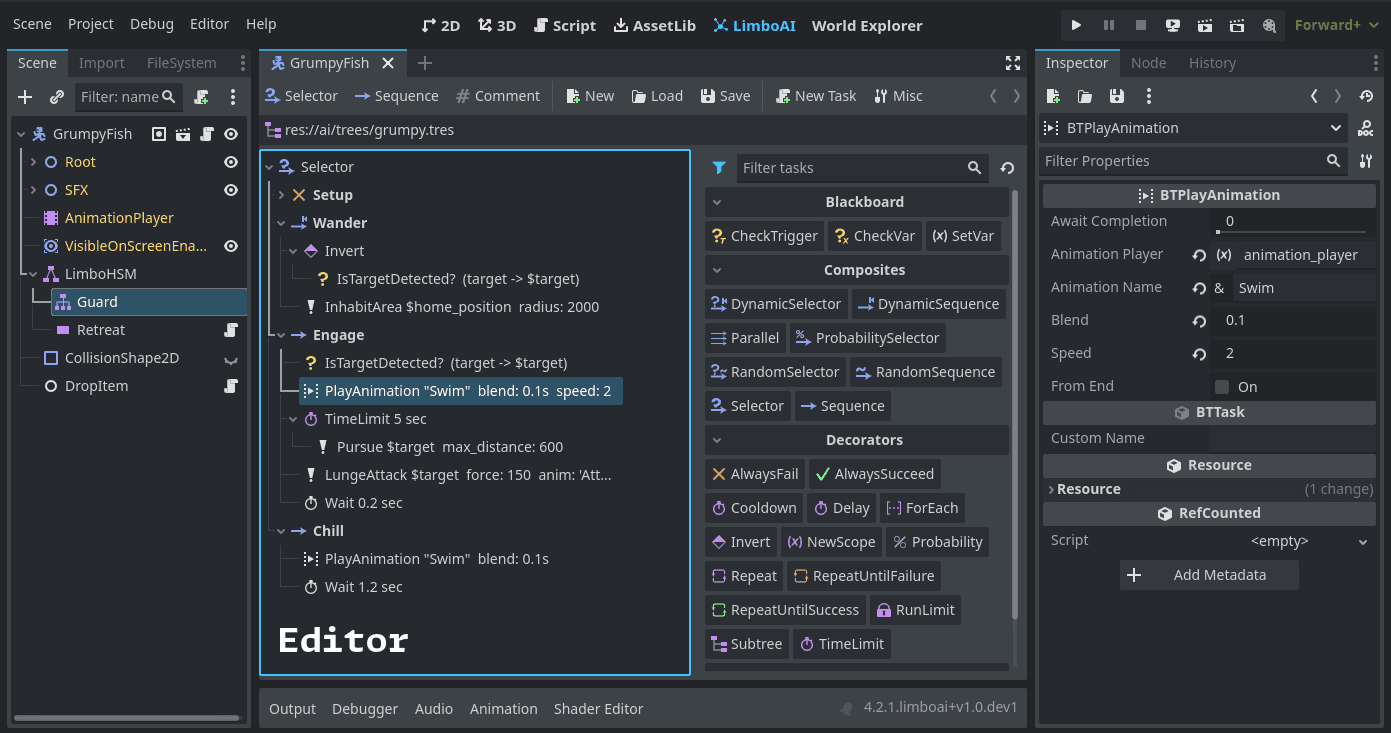
Task: Click the Await Completion value slider
Action: [x=1291, y=221]
